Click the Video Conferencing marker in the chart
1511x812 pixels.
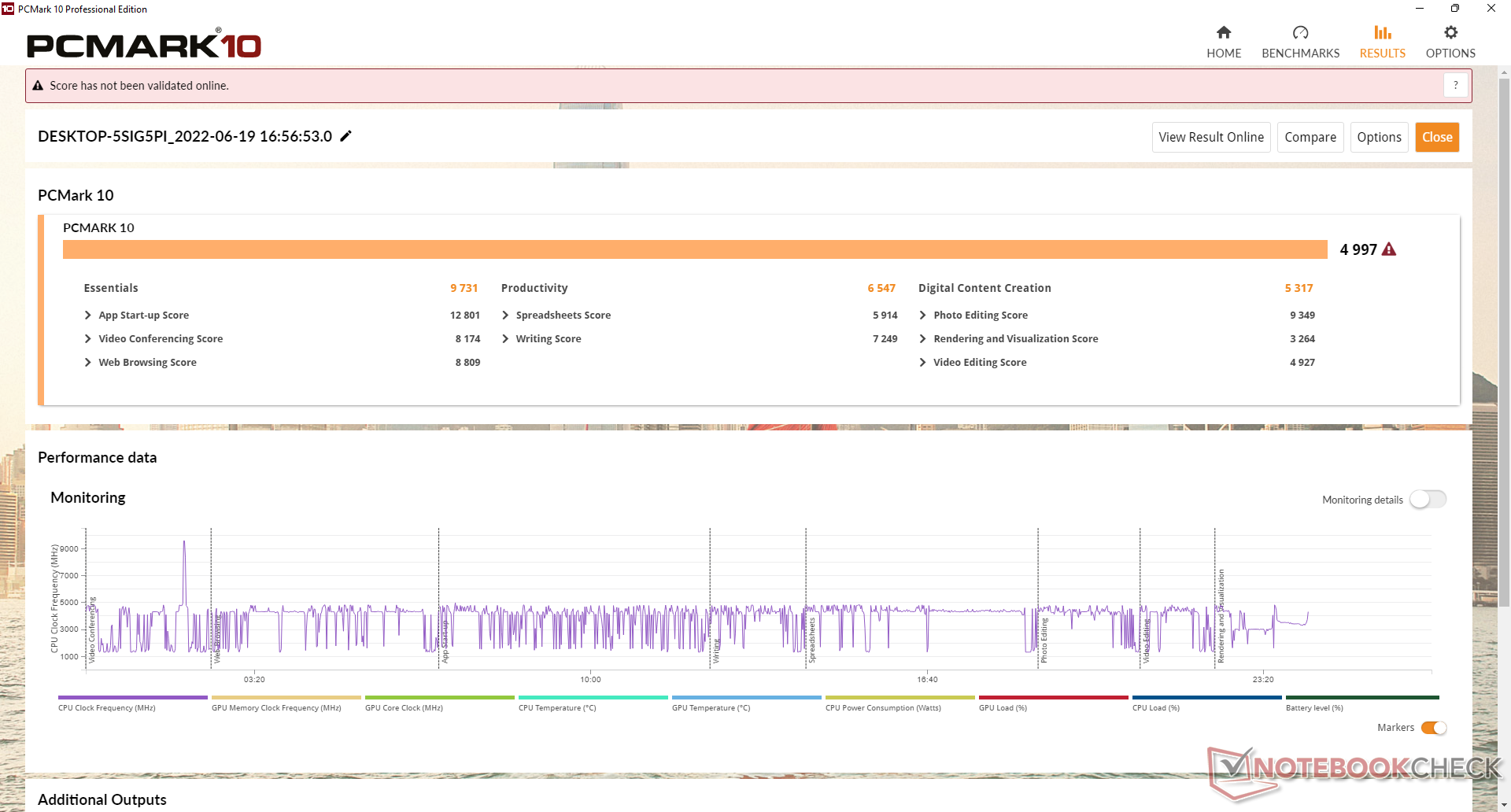92,629
